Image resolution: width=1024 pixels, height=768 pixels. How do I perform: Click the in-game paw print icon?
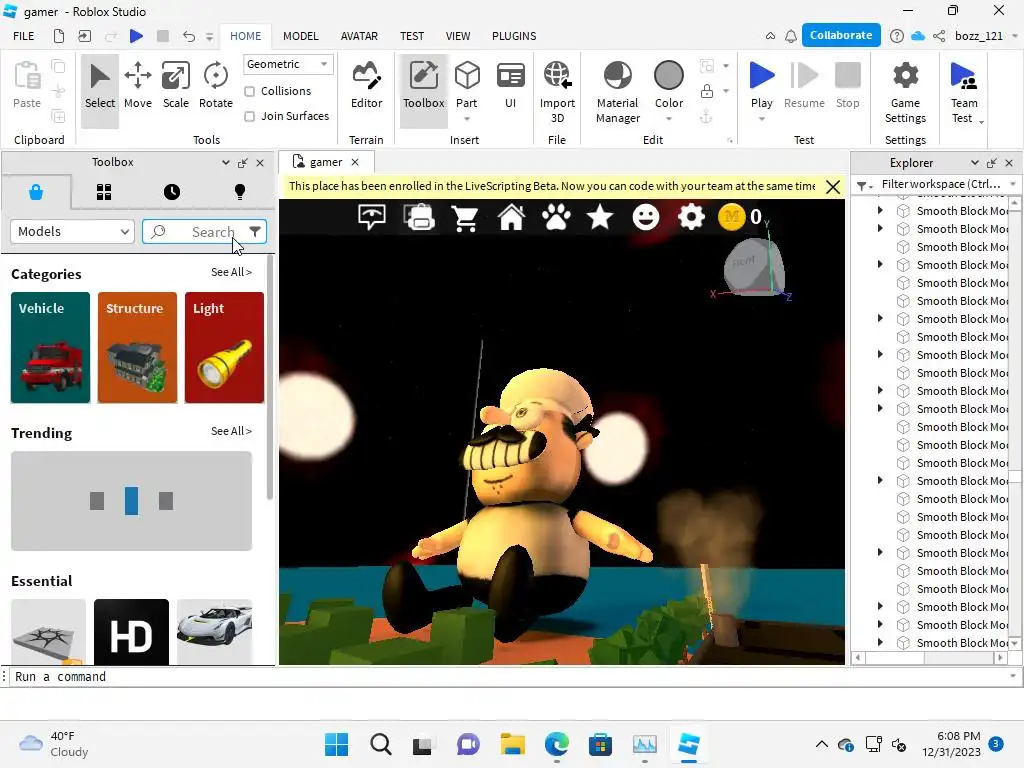pyautogui.click(x=556, y=217)
